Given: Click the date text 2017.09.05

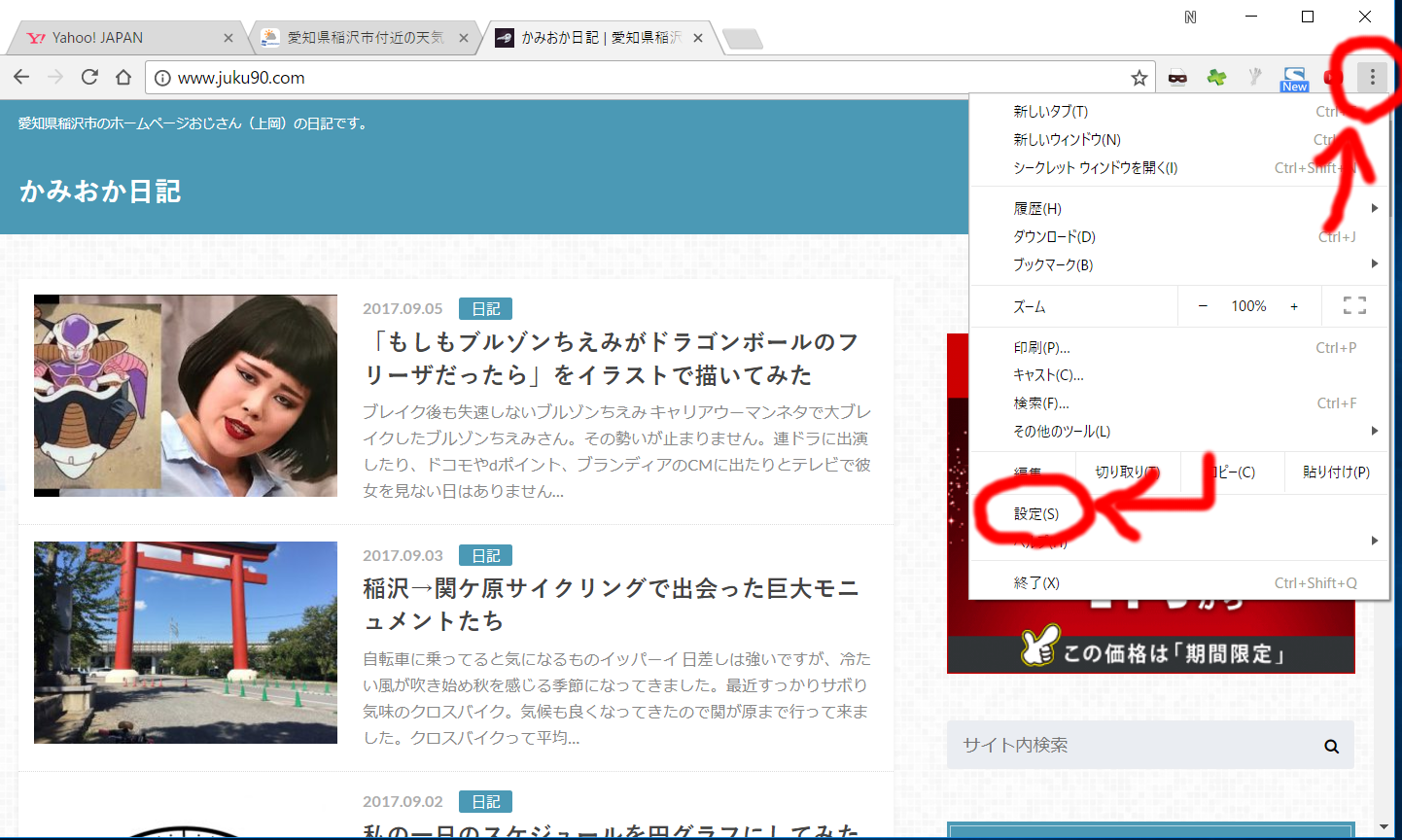Looking at the screenshot, I should pyautogui.click(x=403, y=309).
